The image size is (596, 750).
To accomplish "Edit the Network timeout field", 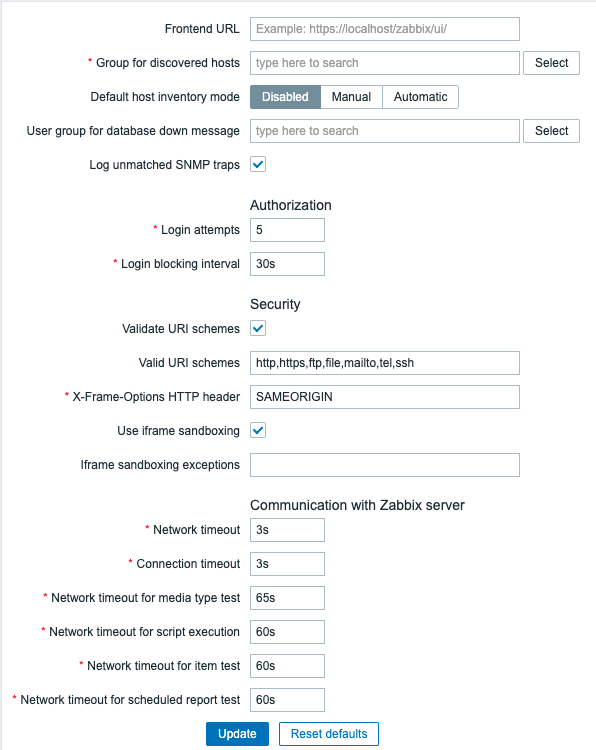I will (287, 530).
